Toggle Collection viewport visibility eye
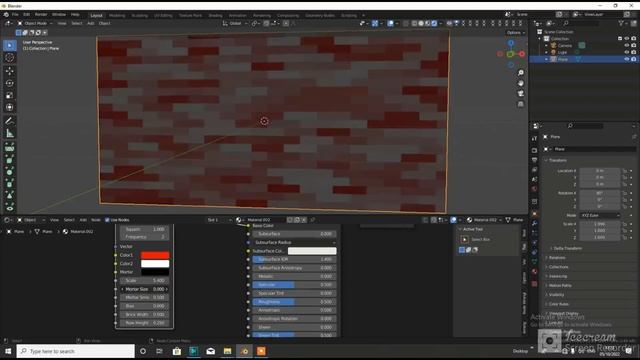The image size is (640, 360). point(627,38)
